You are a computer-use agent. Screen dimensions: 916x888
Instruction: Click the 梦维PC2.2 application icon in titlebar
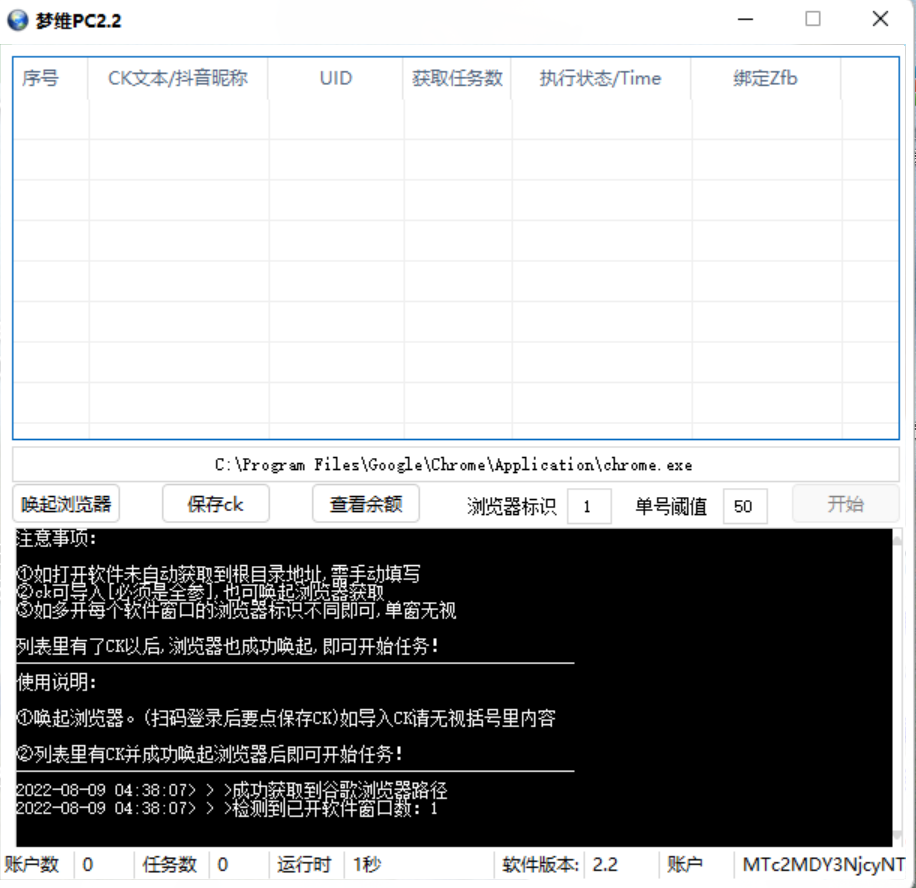click(x=15, y=19)
